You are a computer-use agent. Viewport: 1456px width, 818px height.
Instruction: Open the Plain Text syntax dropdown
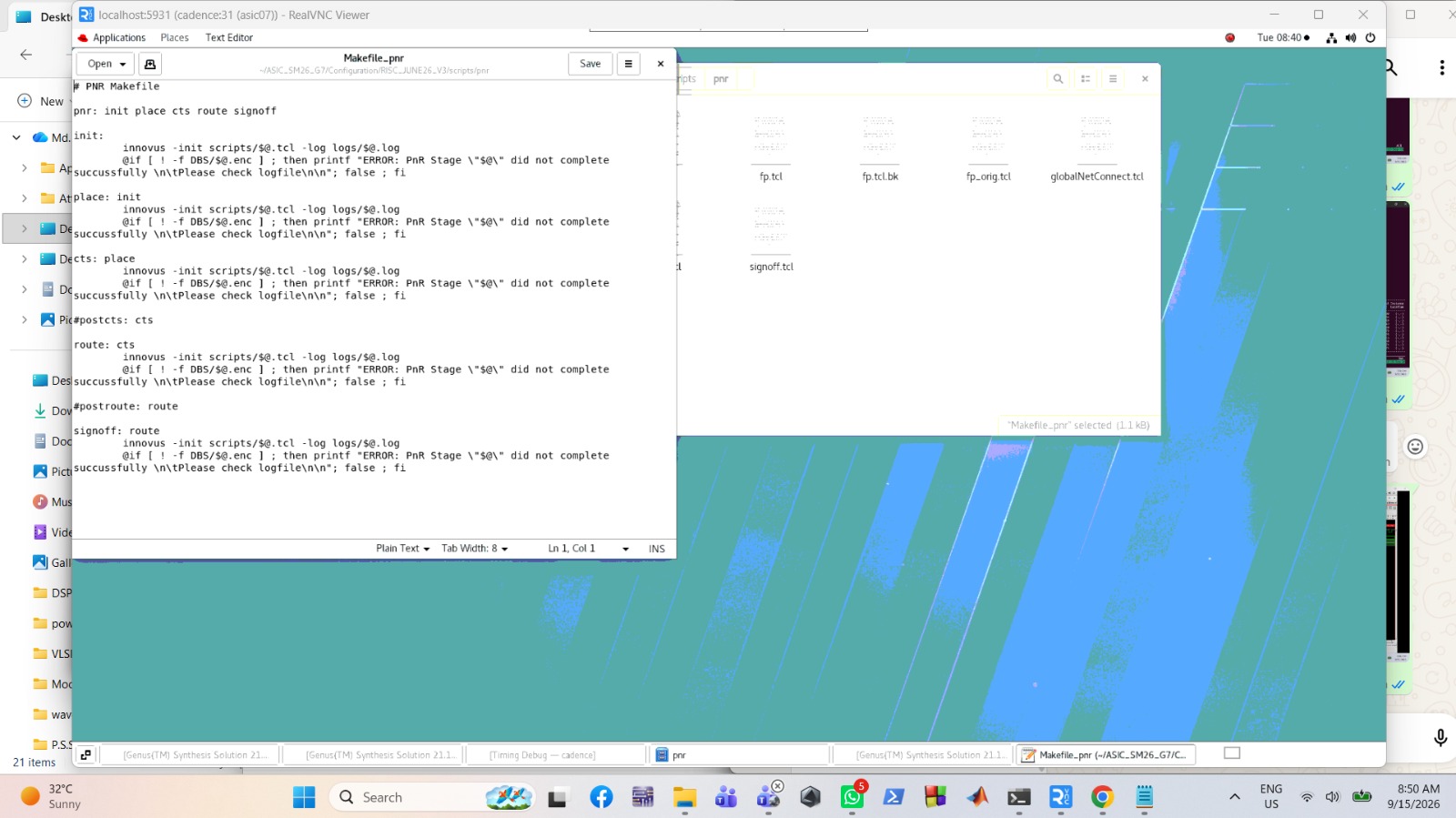click(402, 549)
